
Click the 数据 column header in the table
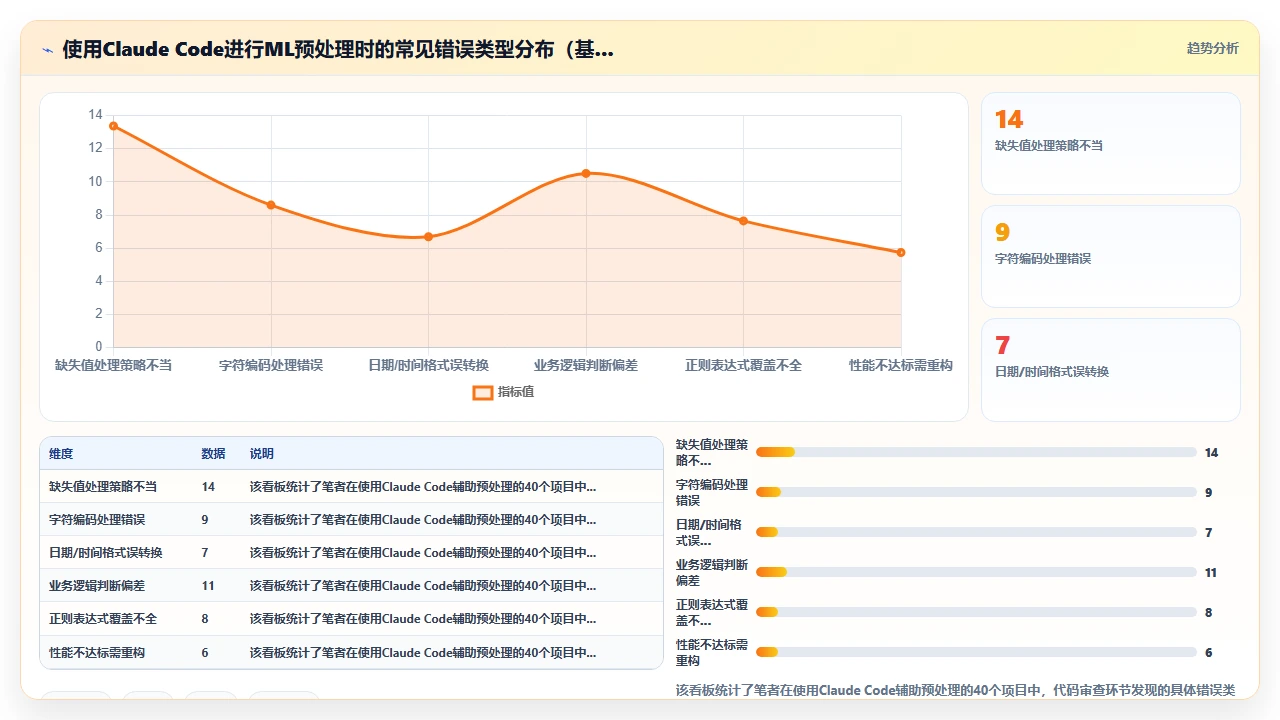point(213,454)
